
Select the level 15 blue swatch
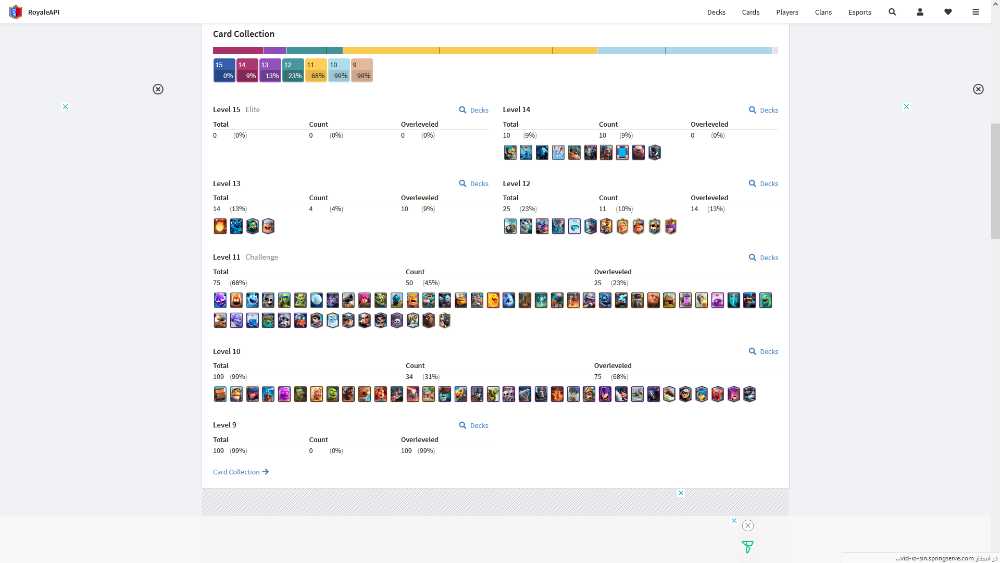[x=224, y=70]
